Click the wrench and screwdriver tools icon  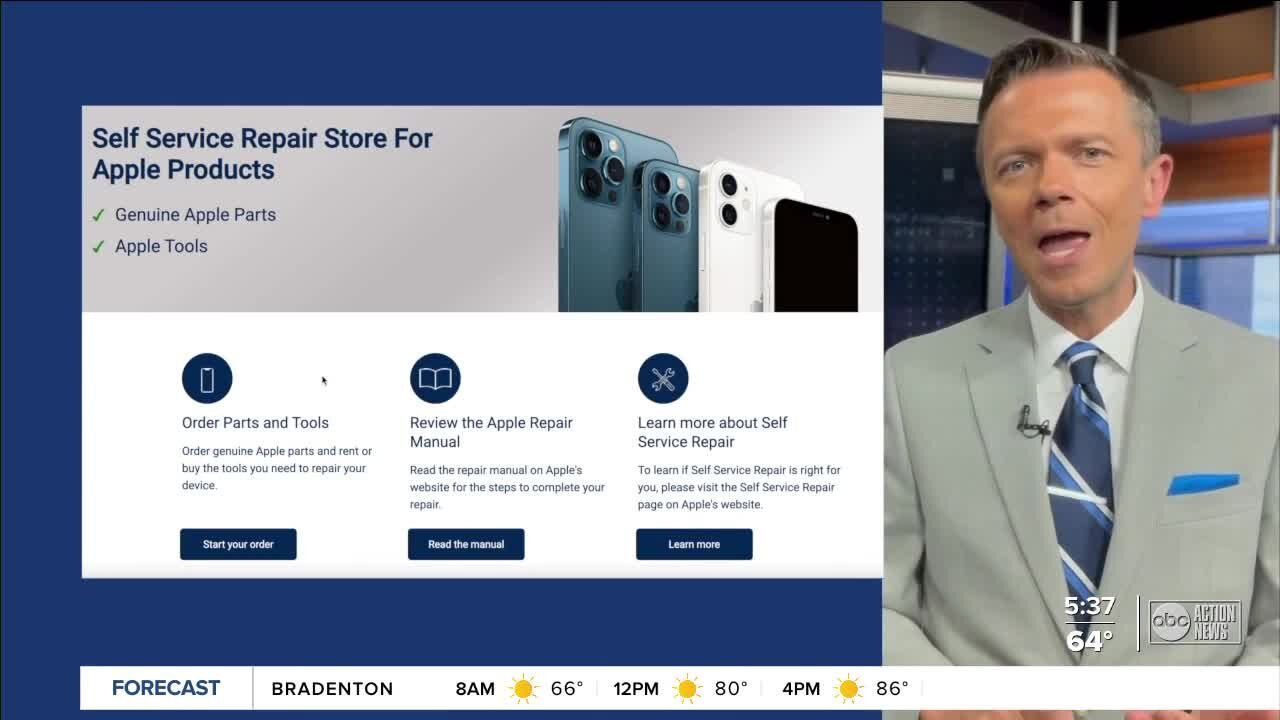(663, 379)
